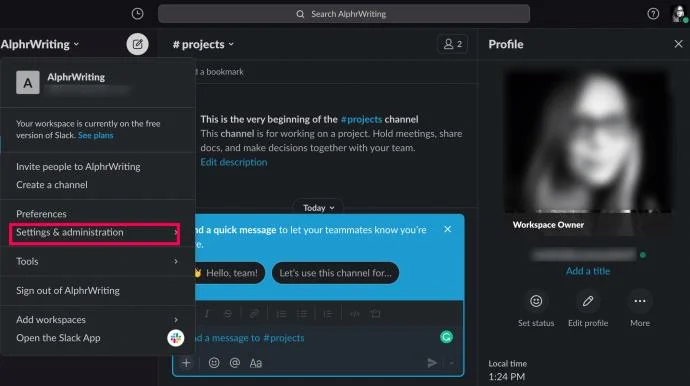Click the user avatar in top corner
The width and height of the screenshot is (690, 386).
pyautogui.click(x=680, y=14)
